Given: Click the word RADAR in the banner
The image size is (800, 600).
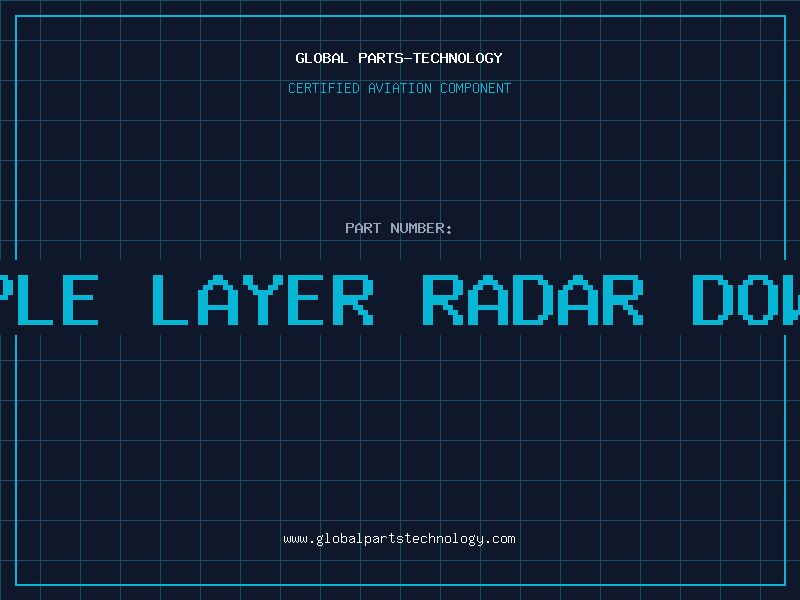Looking at the screenshot, I should (x=533, y=300).
